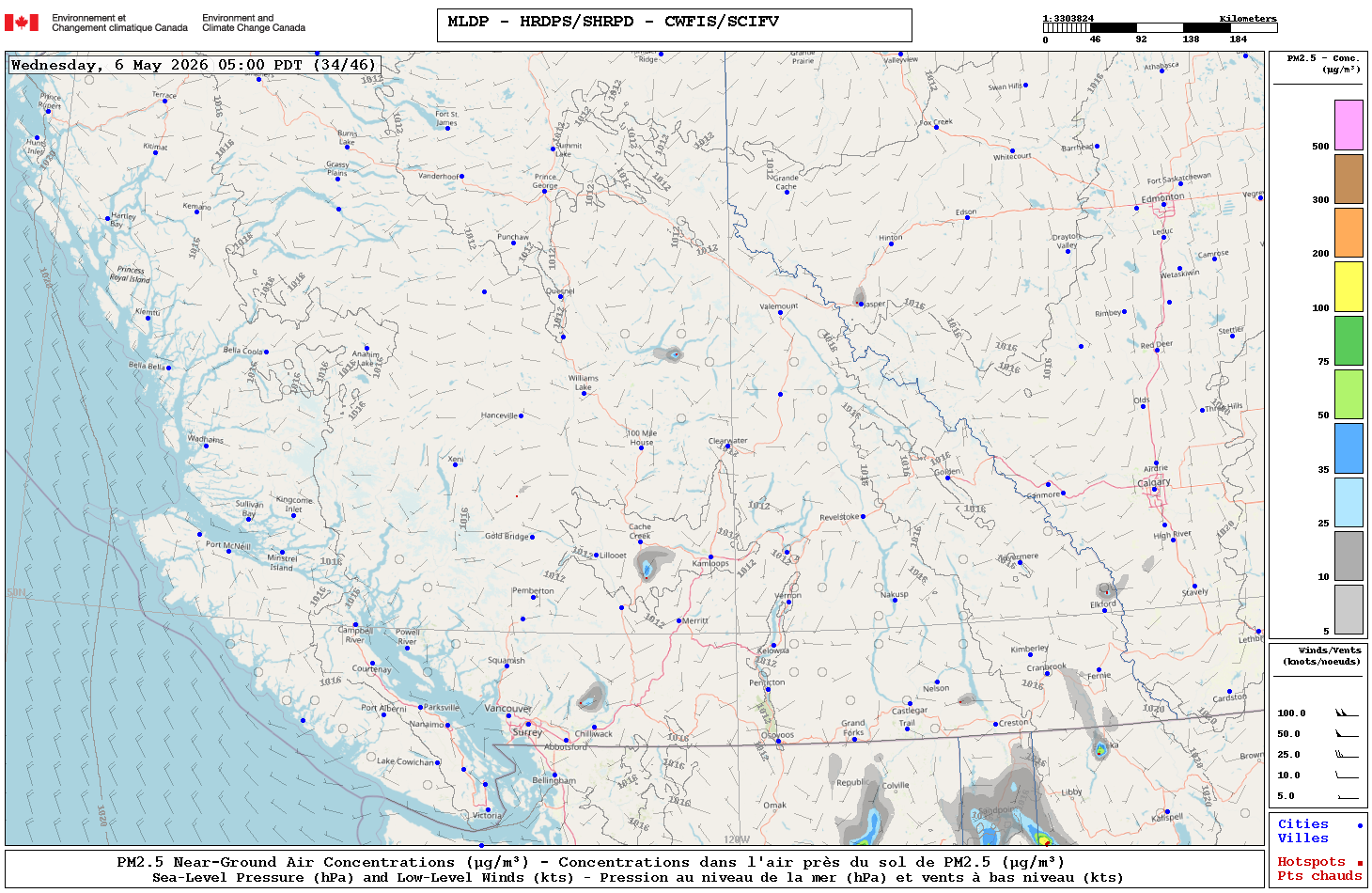Image resolution: width=1372 pixels, height=893 pixels.
Task: Click the Environment and Climate Change Canada text
Action: [x=254, y=23]
